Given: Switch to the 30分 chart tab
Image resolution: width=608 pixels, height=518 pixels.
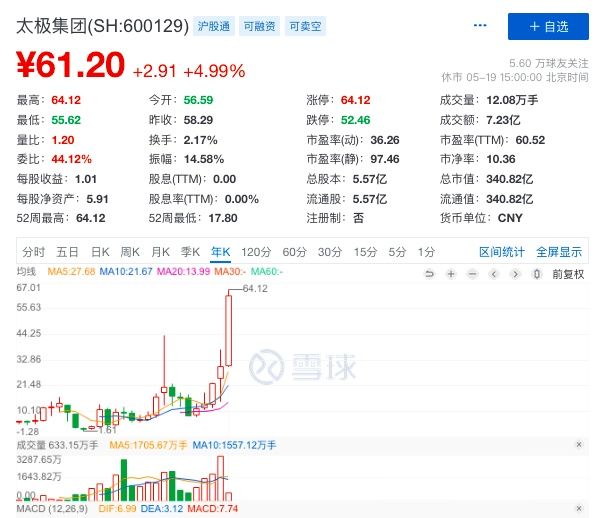Looking at the screenshot, I should [330, 252].
